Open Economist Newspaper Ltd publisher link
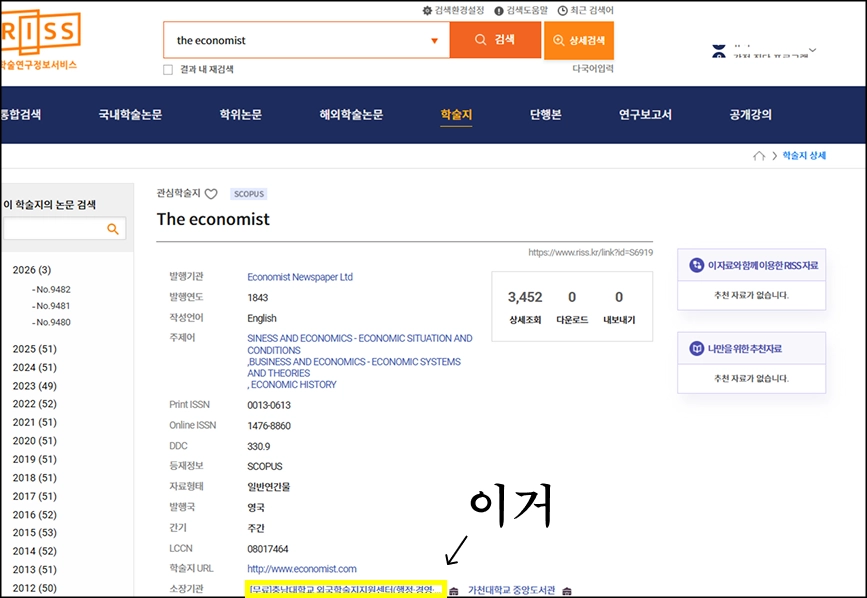Viewport: 867px width, 598px height. pyautogui.click(x=300, y=277)
